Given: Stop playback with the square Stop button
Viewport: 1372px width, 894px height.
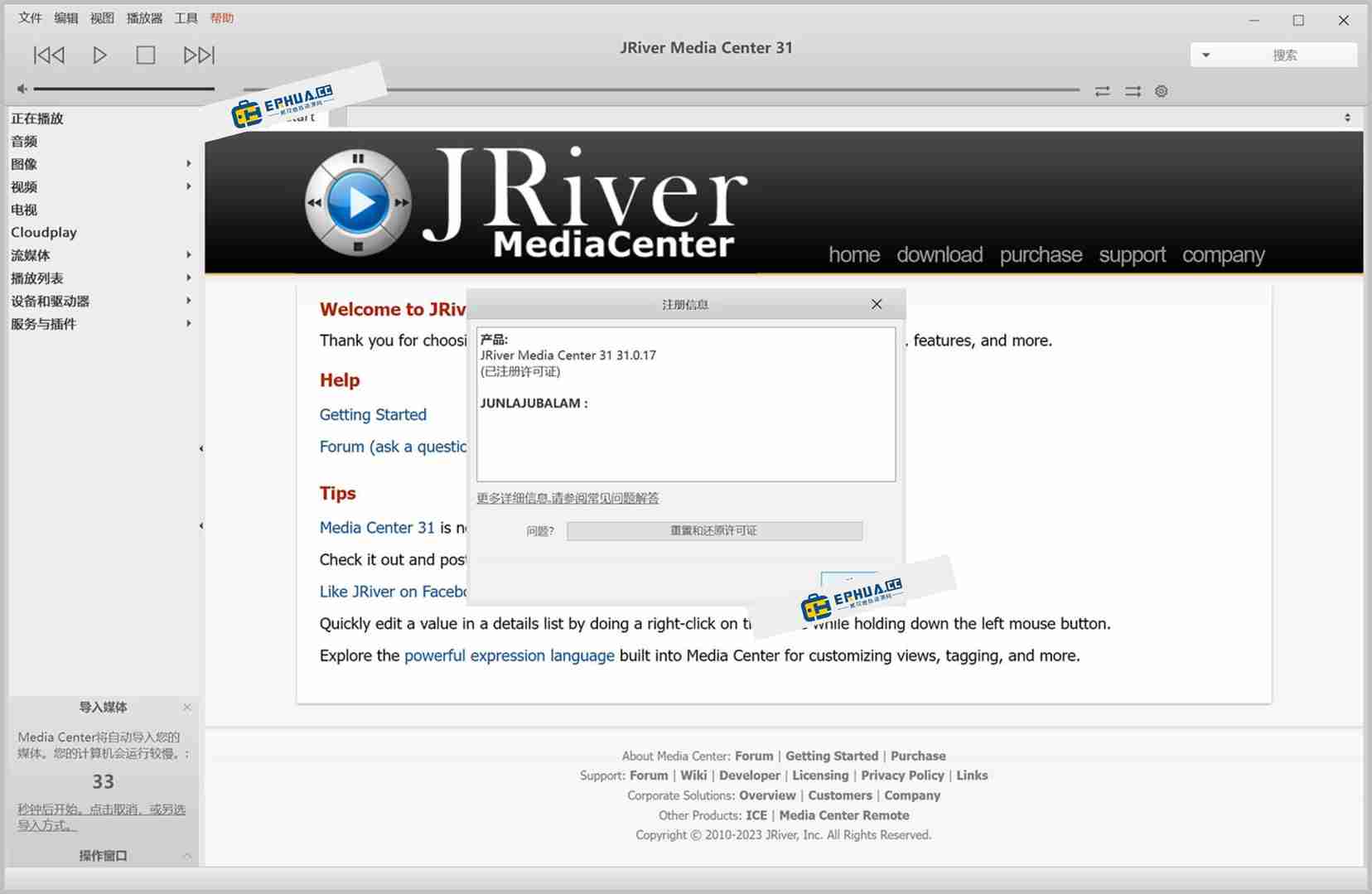Looking at the screenshot, I should [146, 55].
